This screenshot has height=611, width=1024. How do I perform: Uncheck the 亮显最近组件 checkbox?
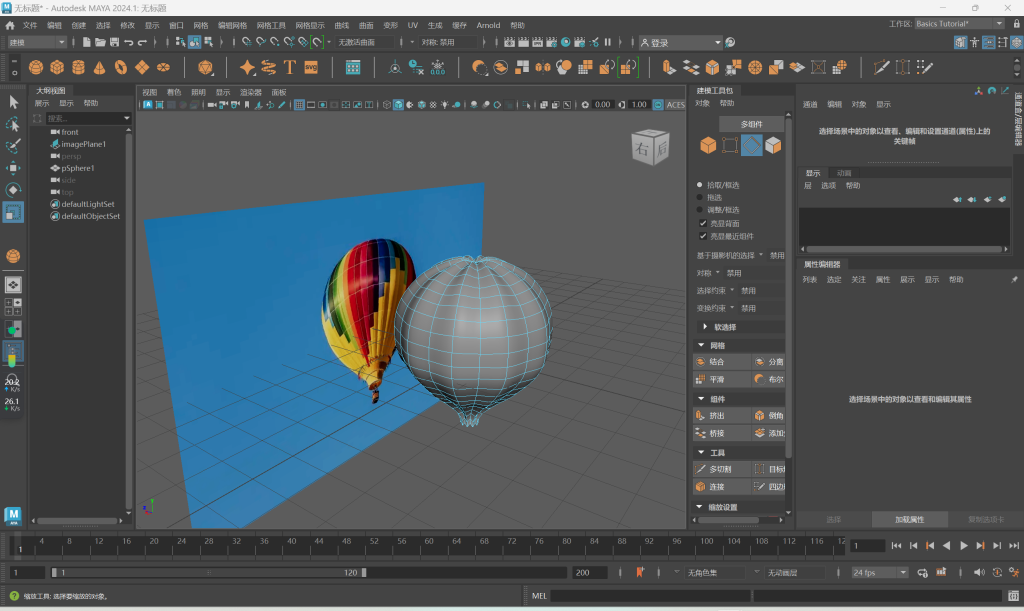click(x=703, y=236)
